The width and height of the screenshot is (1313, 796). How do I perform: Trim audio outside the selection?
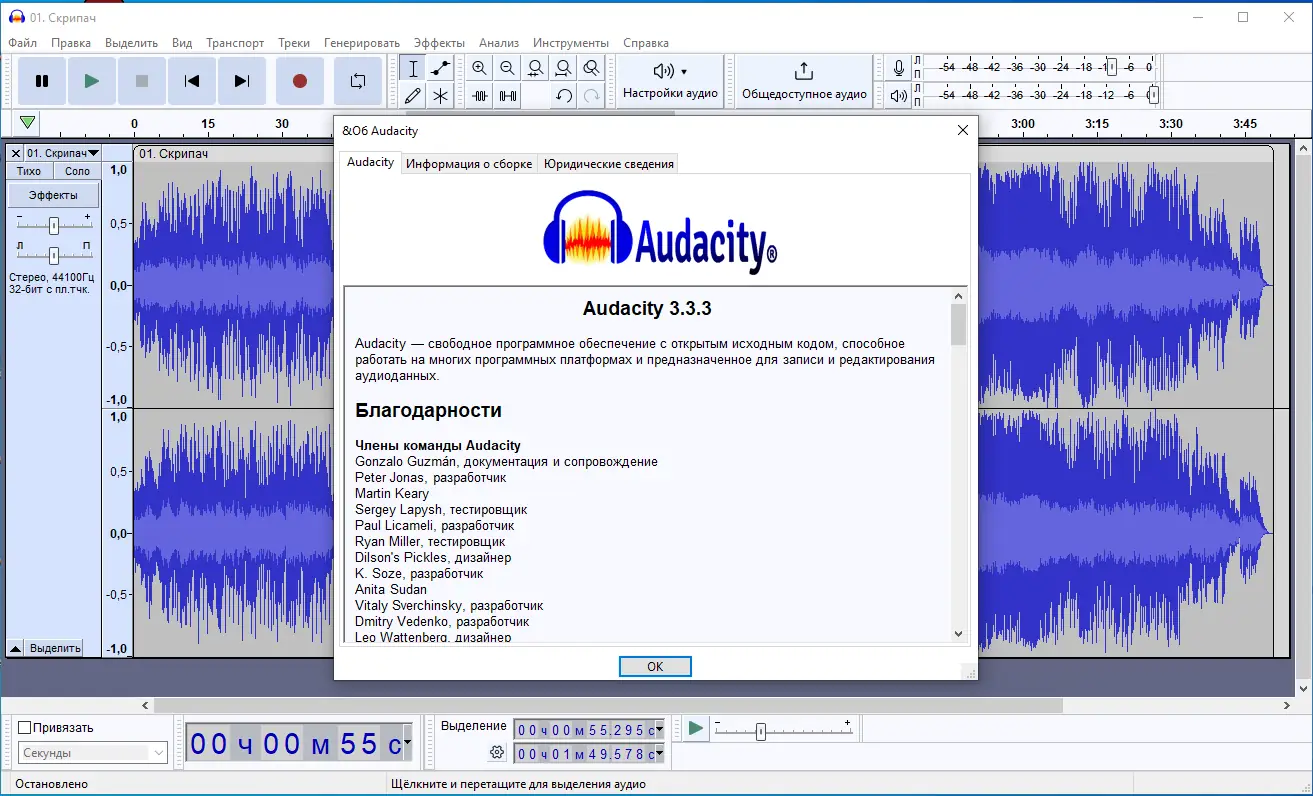480,96
